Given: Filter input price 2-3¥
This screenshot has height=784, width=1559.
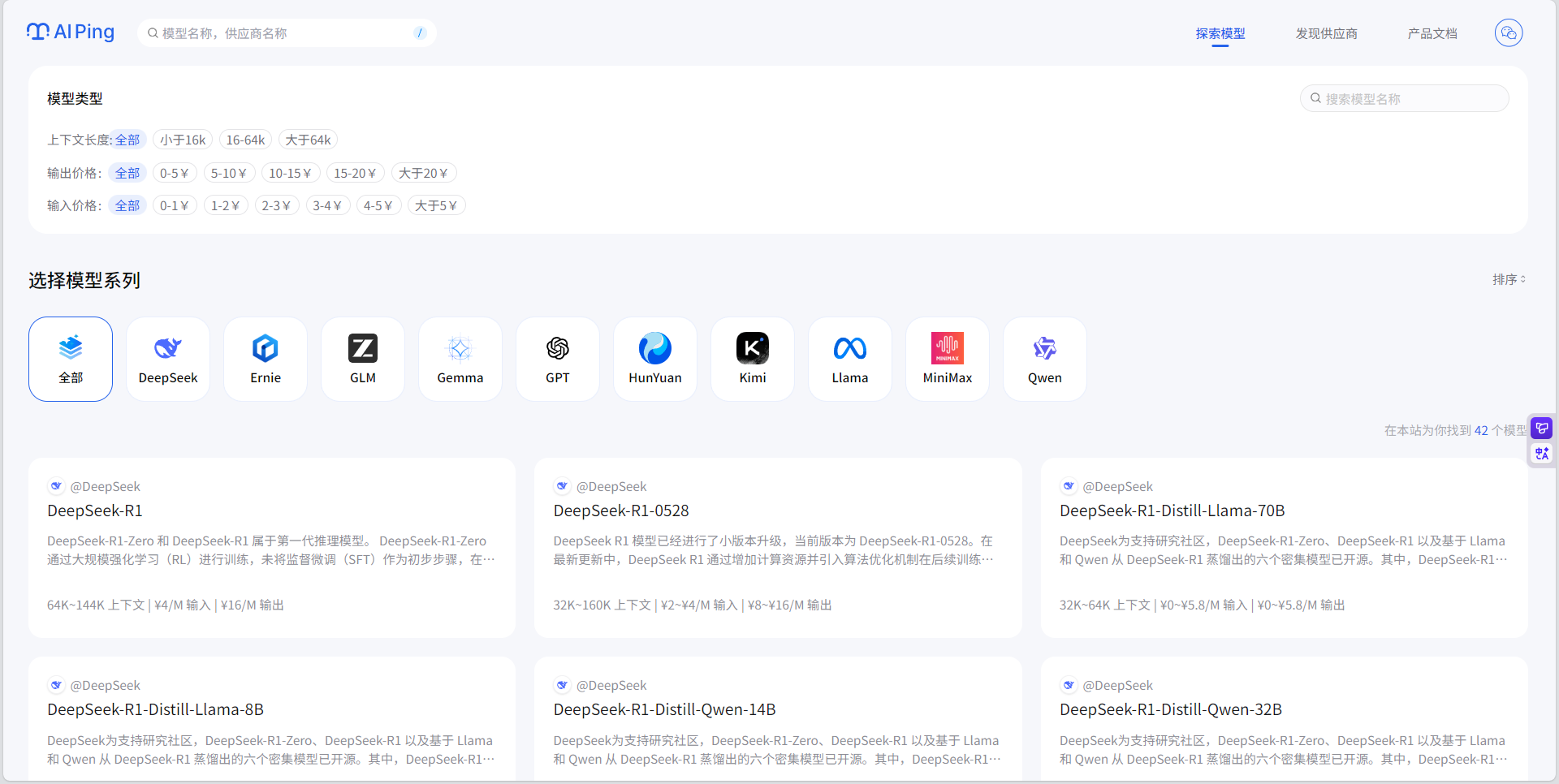Looking at the screenshot, I should point(276,205).
